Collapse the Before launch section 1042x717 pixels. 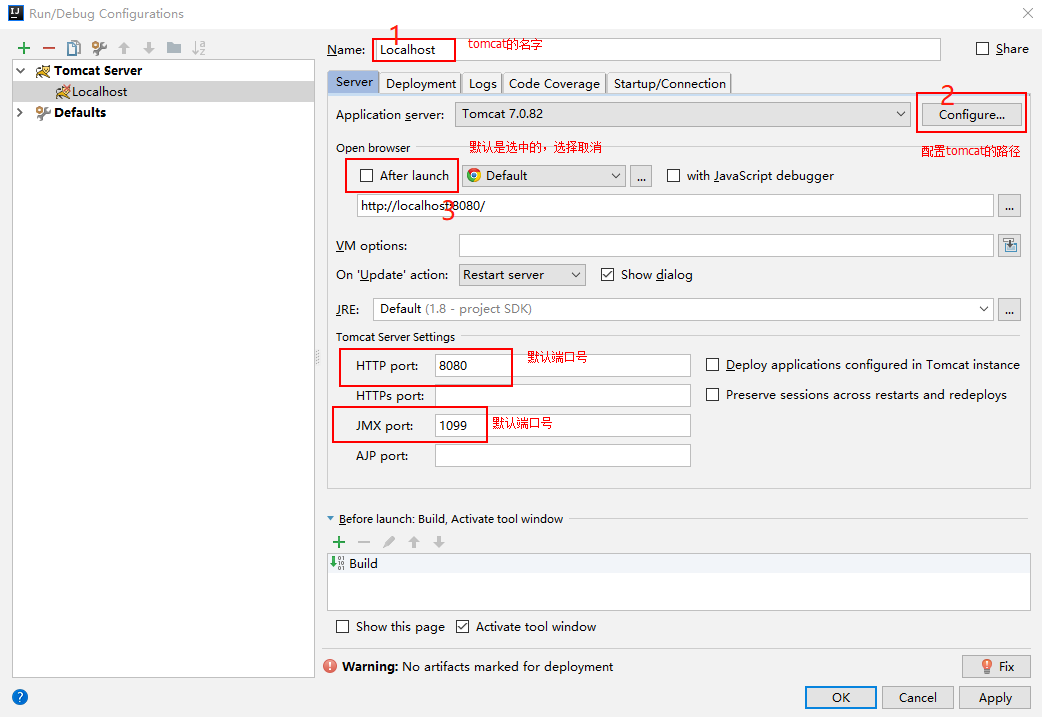point(331,518)
